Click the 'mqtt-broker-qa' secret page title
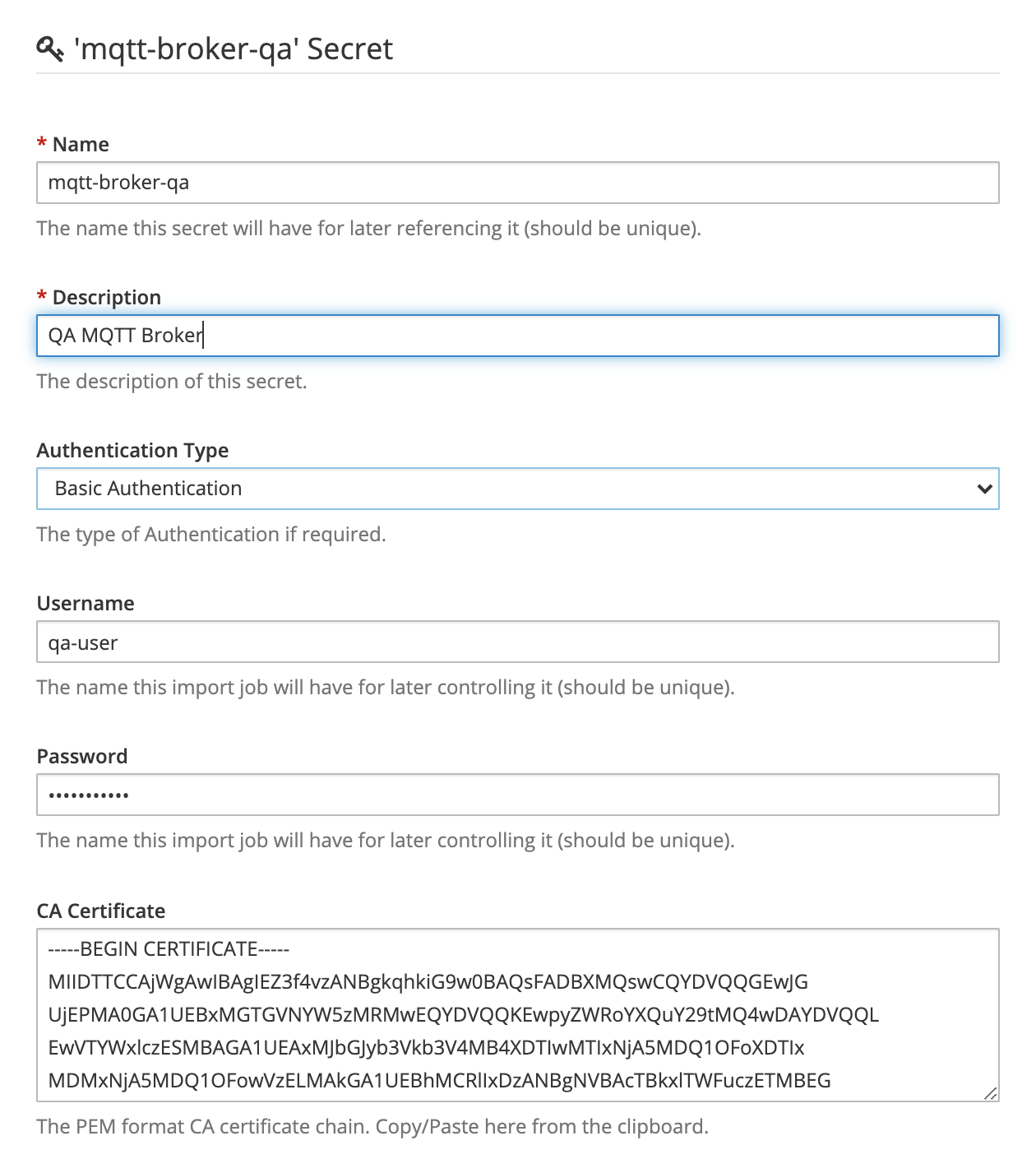The height and width of the screenshot is (1173, 1036). click(x=232, y=49)
